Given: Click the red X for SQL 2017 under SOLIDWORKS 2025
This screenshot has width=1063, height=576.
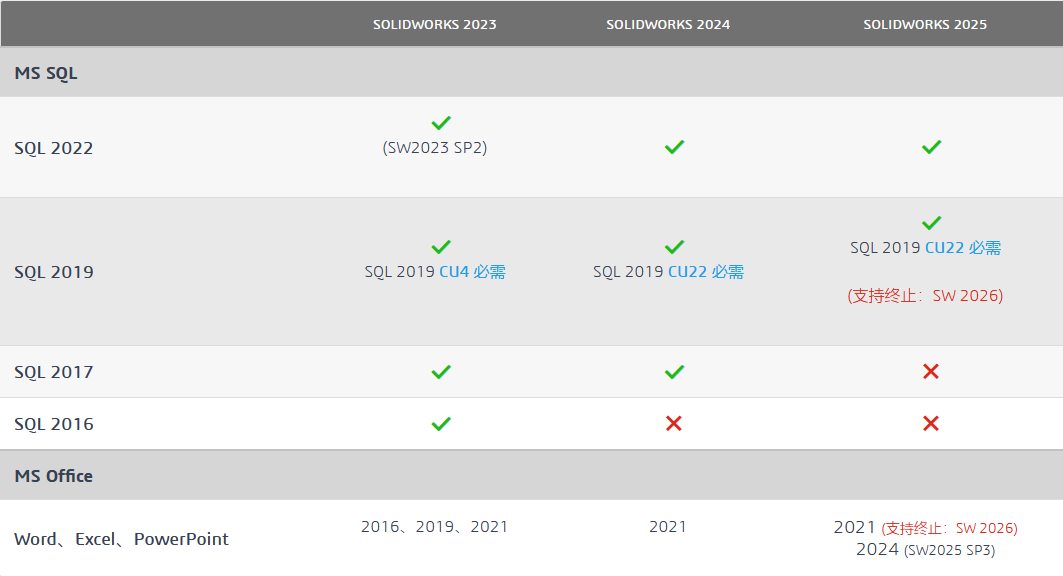Looking at the screenshot, I should pos(931,371).
